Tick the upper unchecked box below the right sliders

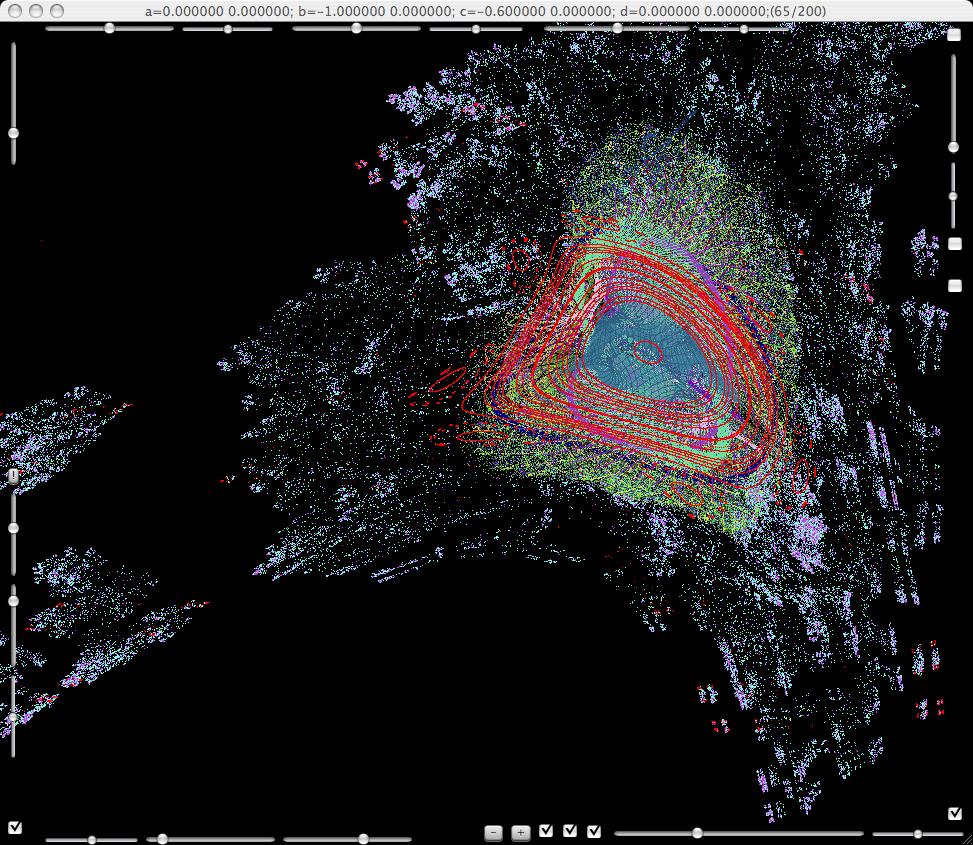tap(954, 244)
